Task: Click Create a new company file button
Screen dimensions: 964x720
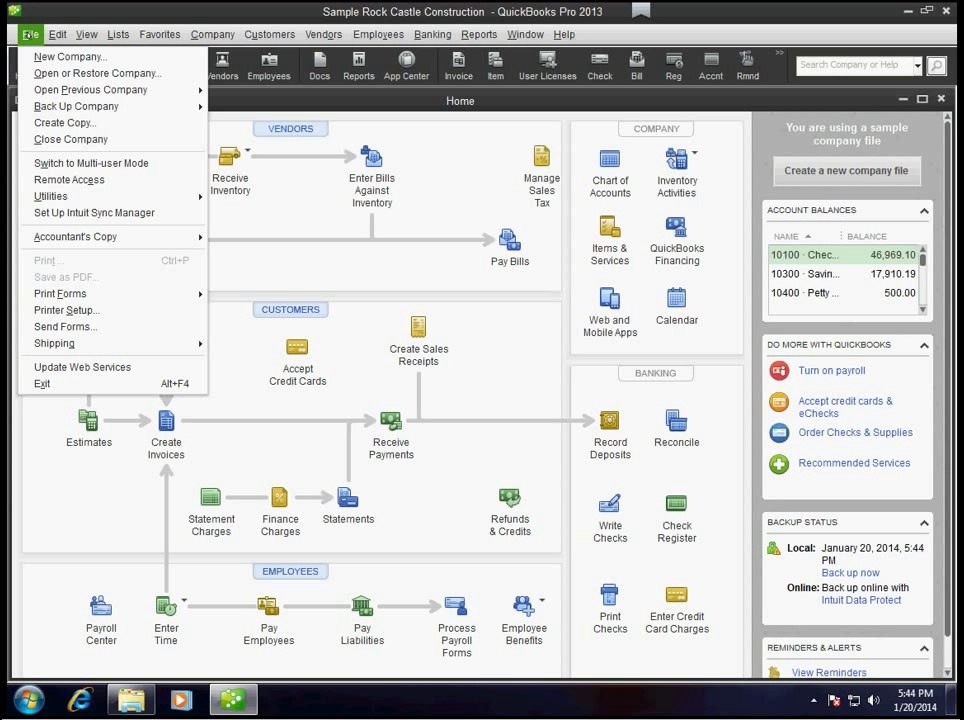Action: pyautogui.click(x=846, y=171)
